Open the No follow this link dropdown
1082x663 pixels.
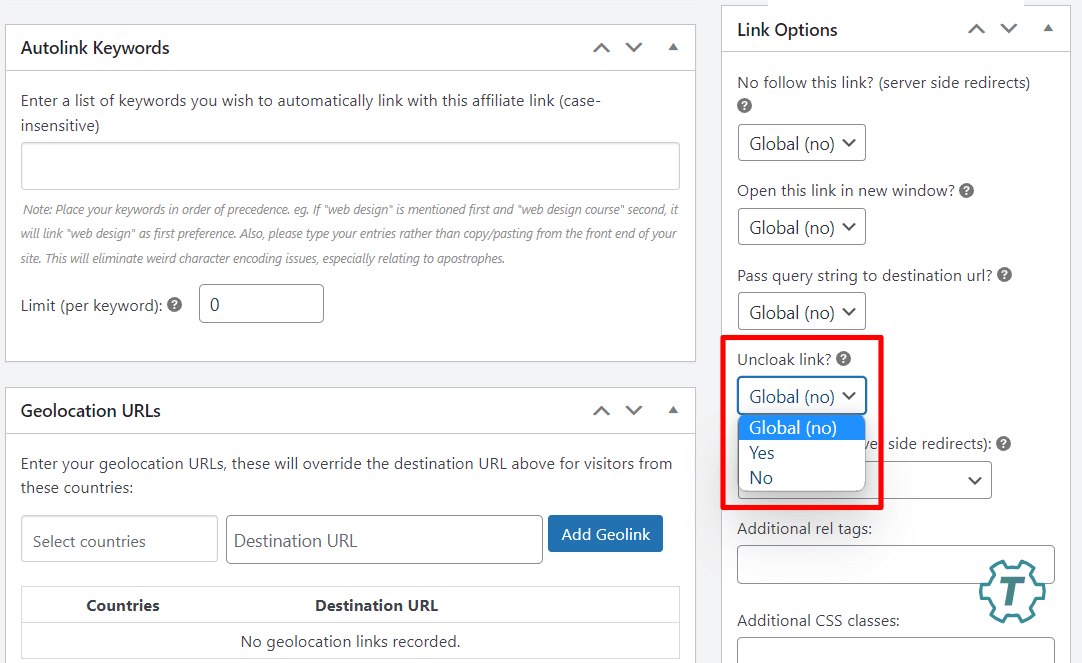click(801, 143)
